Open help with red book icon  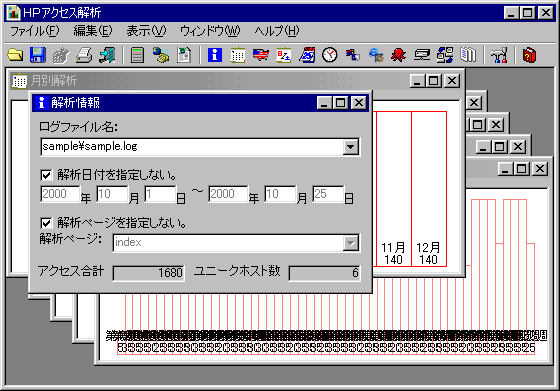click(529, 55)
